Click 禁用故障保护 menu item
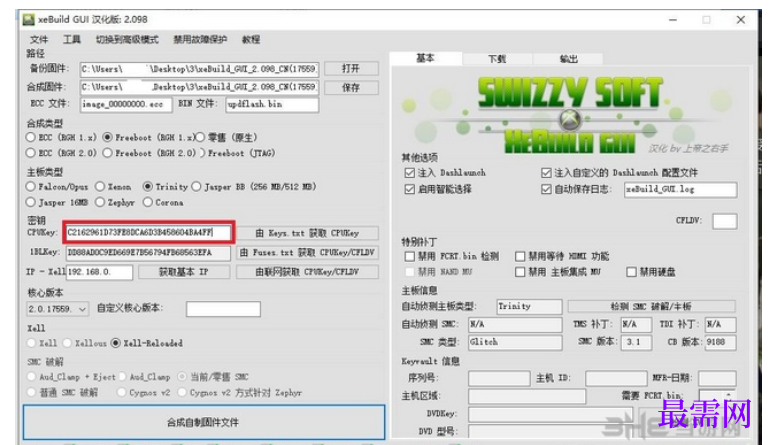The height and width of the screenshot is (445, 770). pos(200,39)
